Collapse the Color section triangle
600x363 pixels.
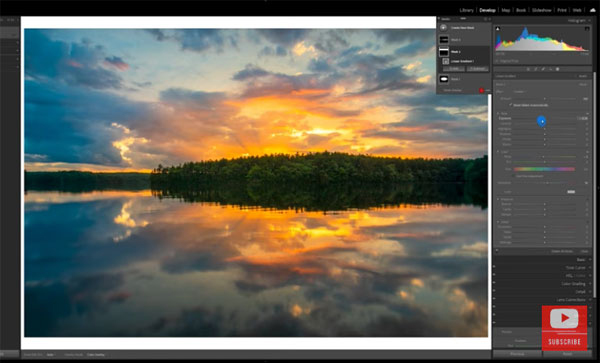(498, 152)
